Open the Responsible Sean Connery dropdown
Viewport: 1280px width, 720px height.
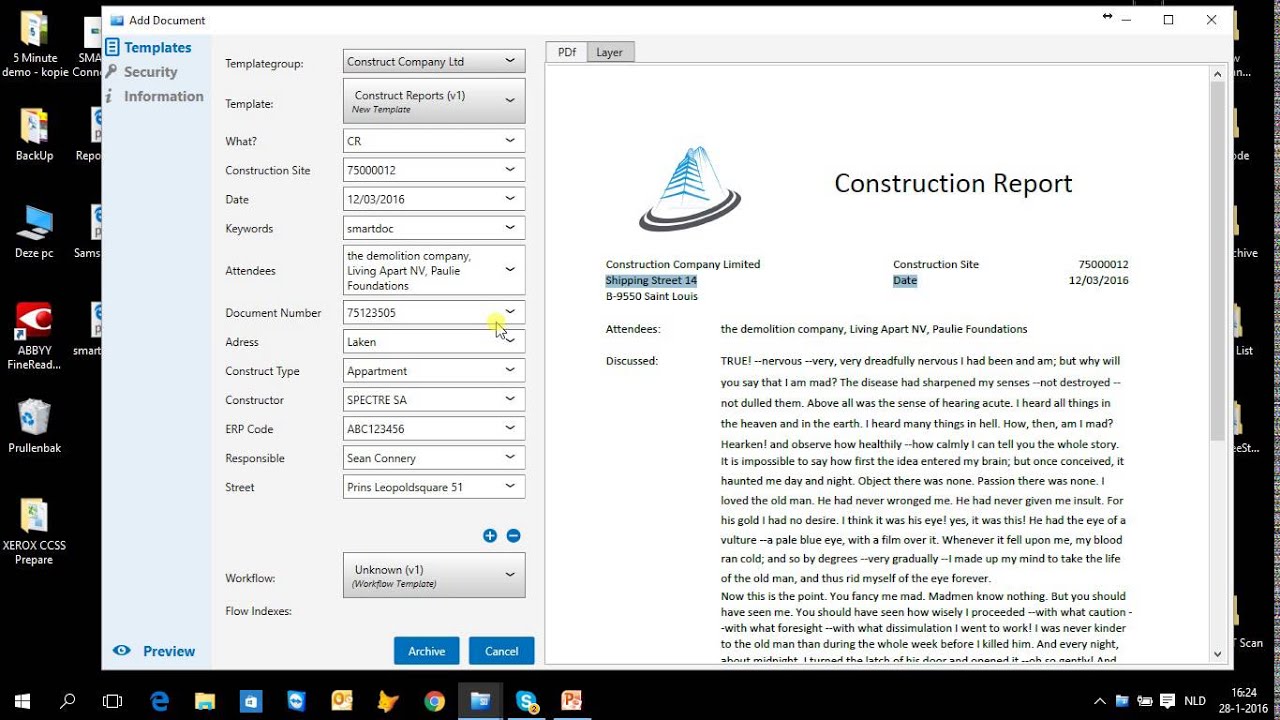click(510, 457)
